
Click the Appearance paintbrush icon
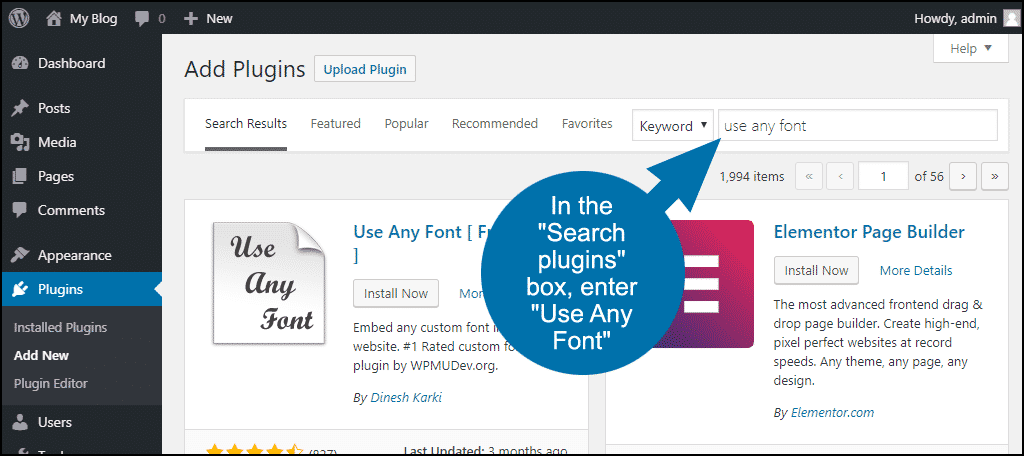click(x=20, y=255)
